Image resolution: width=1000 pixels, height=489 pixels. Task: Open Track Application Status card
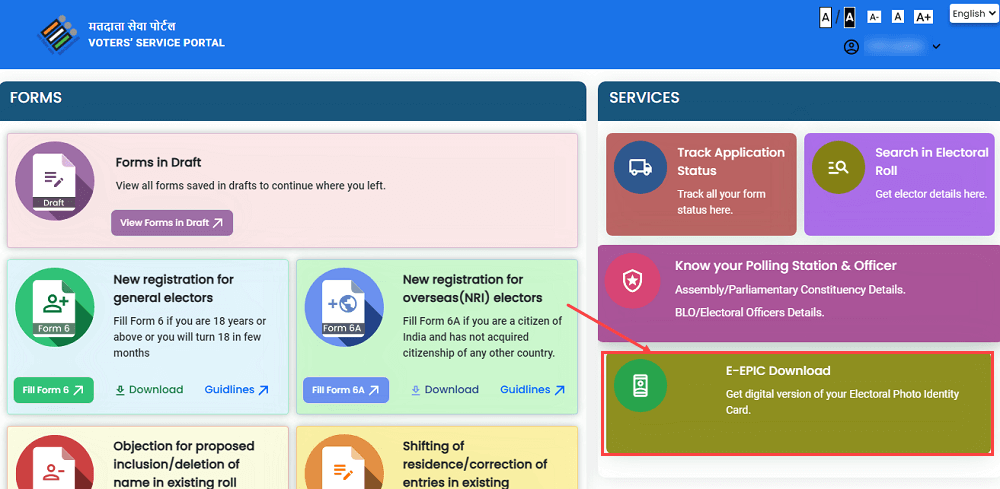702,184
